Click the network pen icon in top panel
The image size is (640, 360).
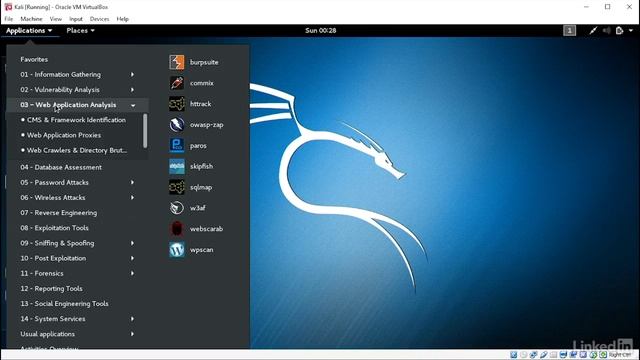pyautogui.click(x=593, y=31)
